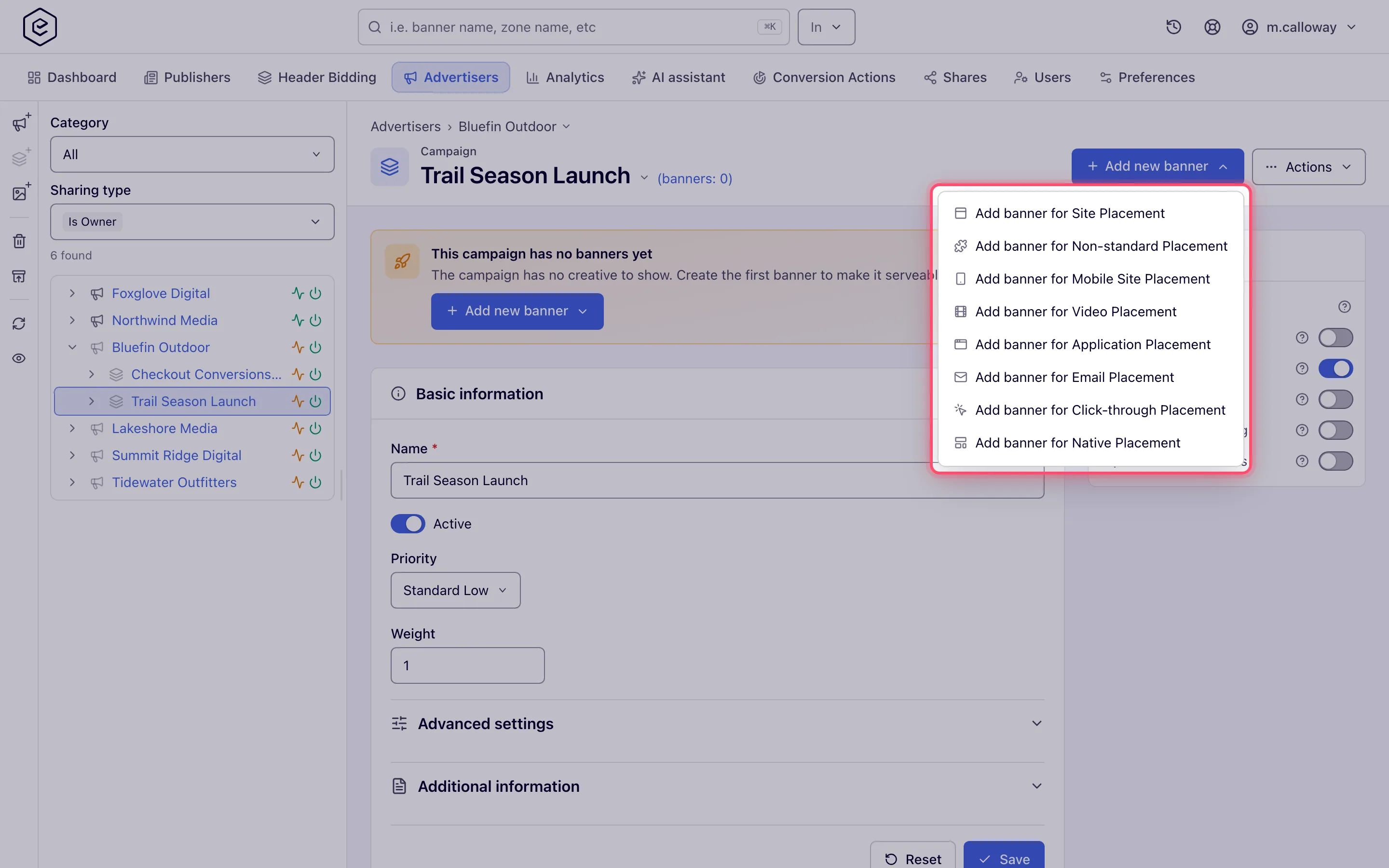Click the power icon for Foxglove Digital
The image size is (1389, 868).
click(x=315, y=293)
